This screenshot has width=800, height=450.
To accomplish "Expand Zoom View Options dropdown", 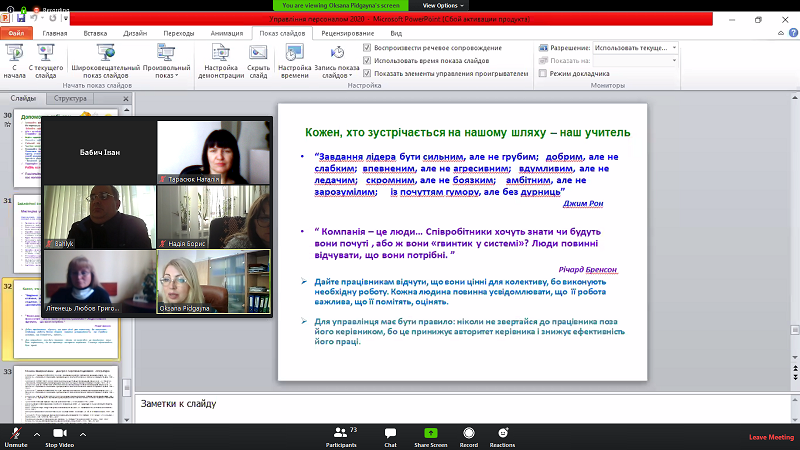I will click(443, 5).
